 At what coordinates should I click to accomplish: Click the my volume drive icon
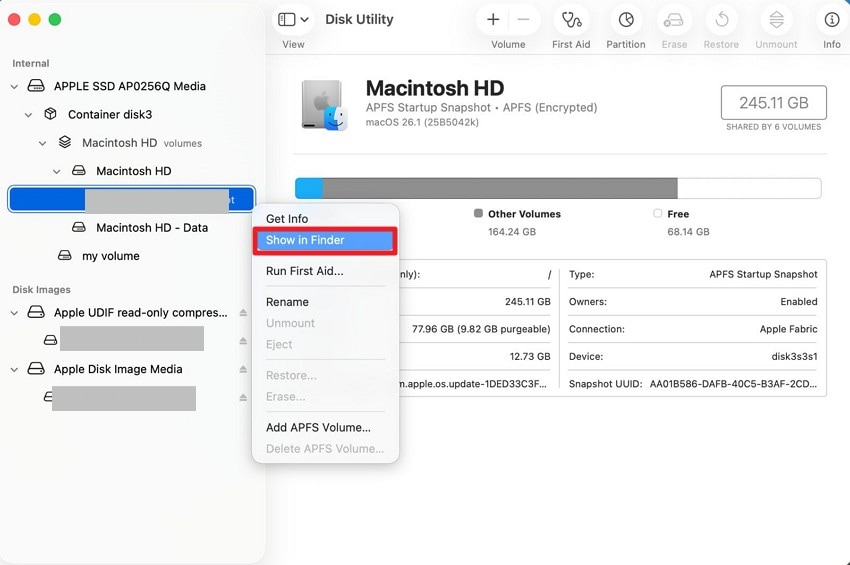(65, 255)
